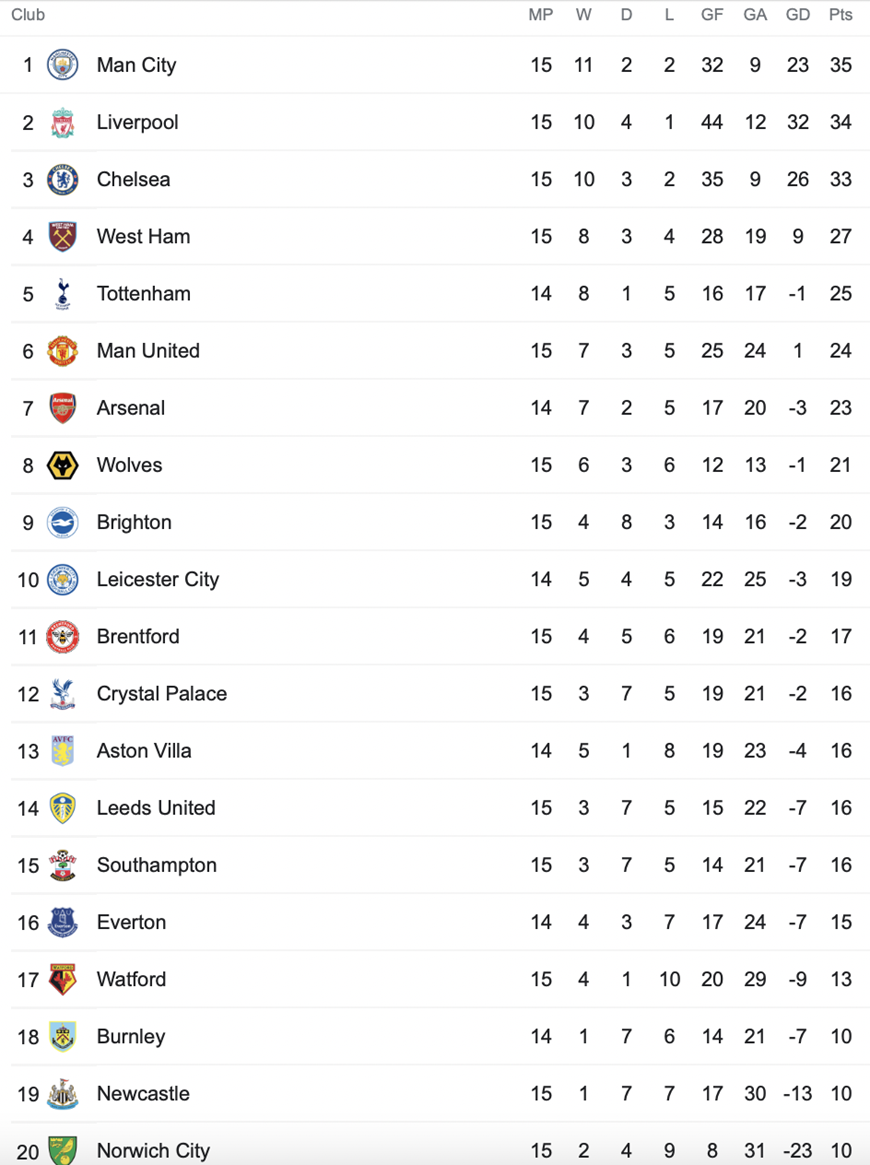870x1165 pixels.
Task: Click the Crystal Palace eagle crest
Action: click(62, 693)
